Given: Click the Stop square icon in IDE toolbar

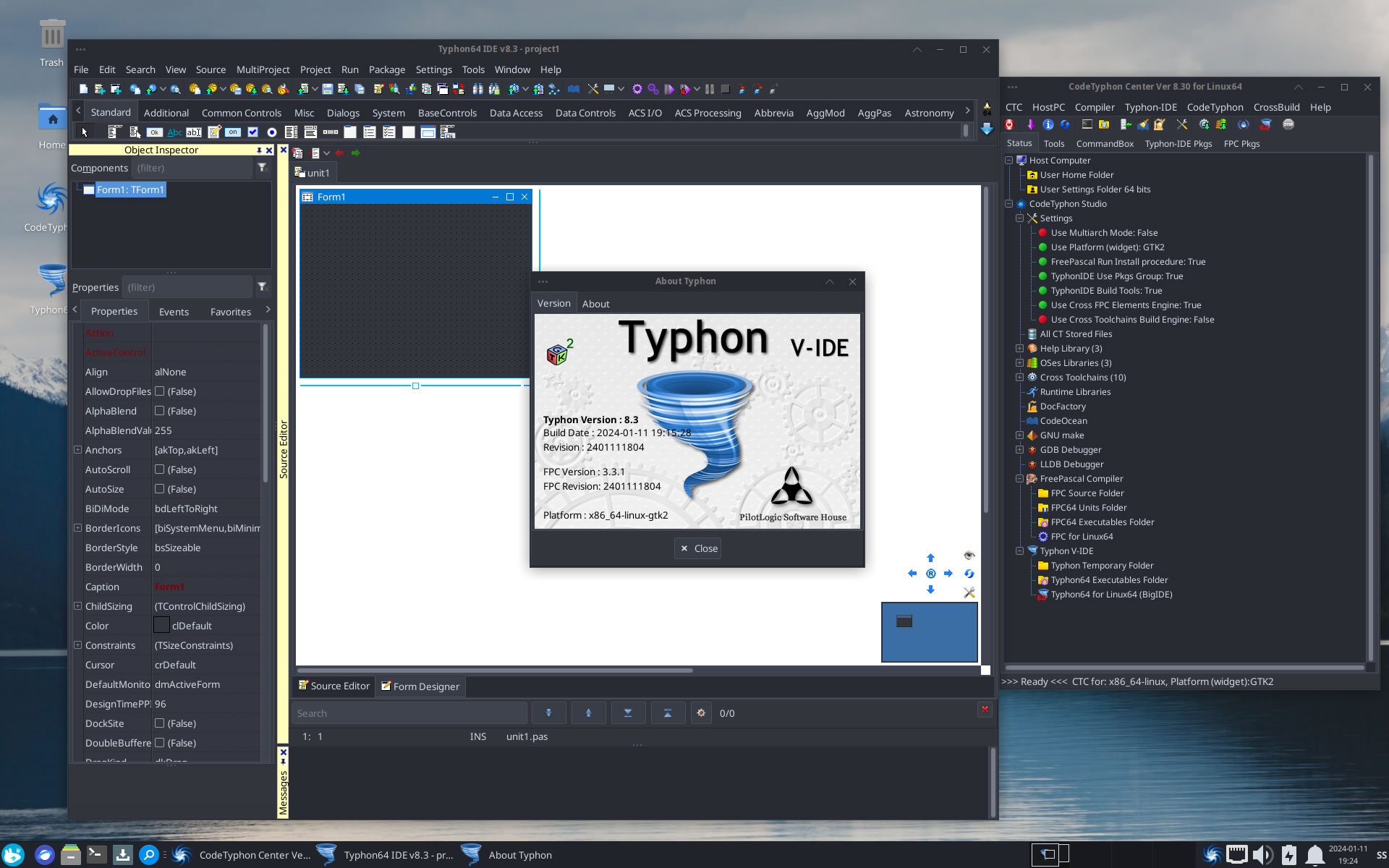Looking at the screenshot, I should pos(726,89).
